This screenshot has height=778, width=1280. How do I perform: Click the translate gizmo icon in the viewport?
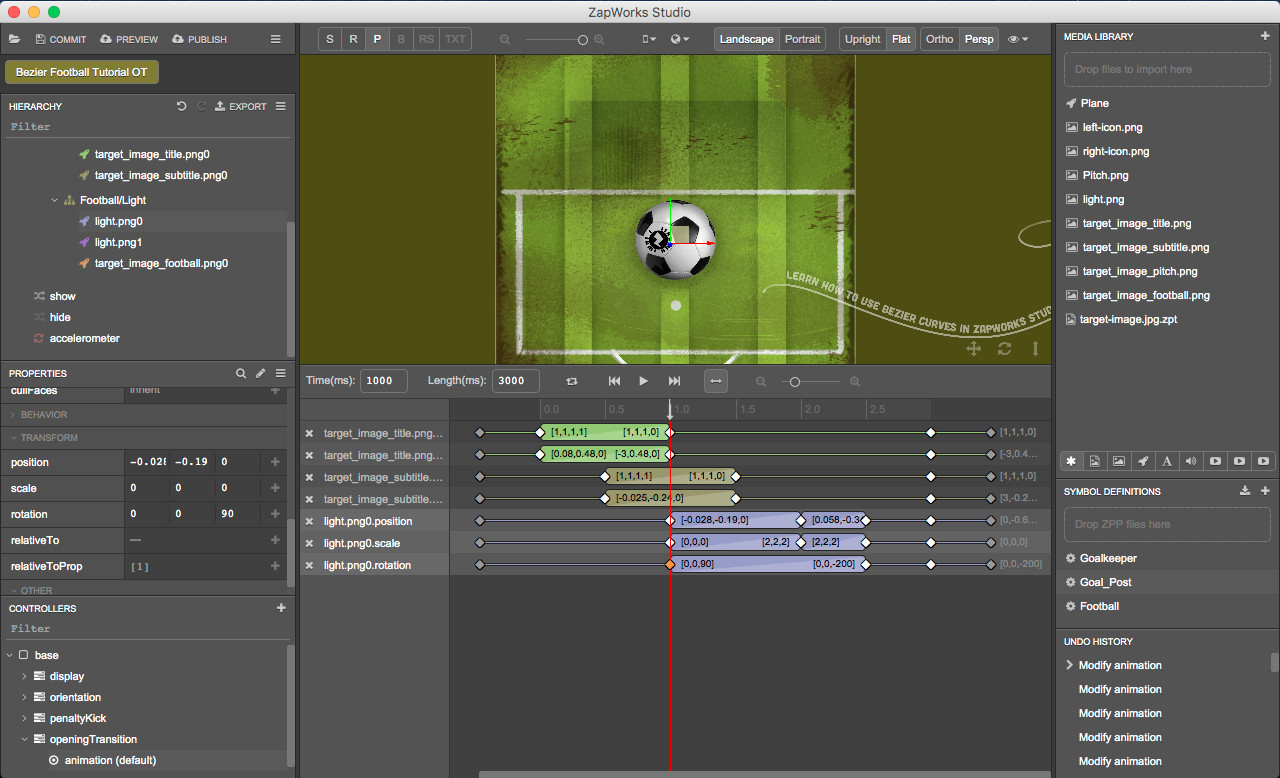click(973, 348)
